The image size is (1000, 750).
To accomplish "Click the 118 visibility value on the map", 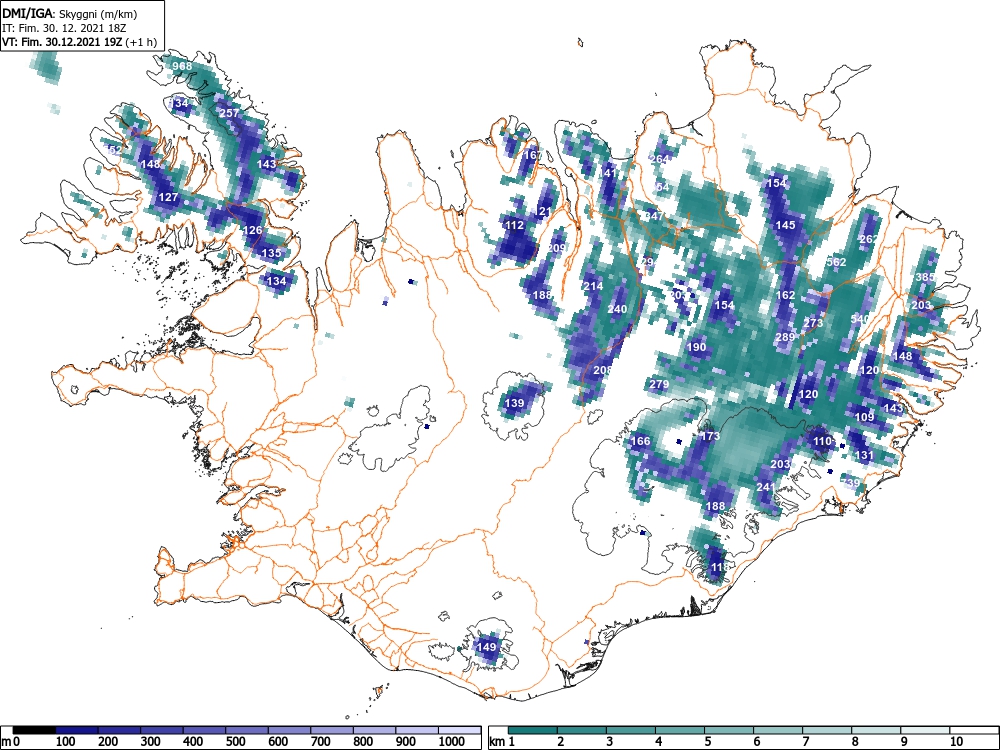I will [719, 567].
